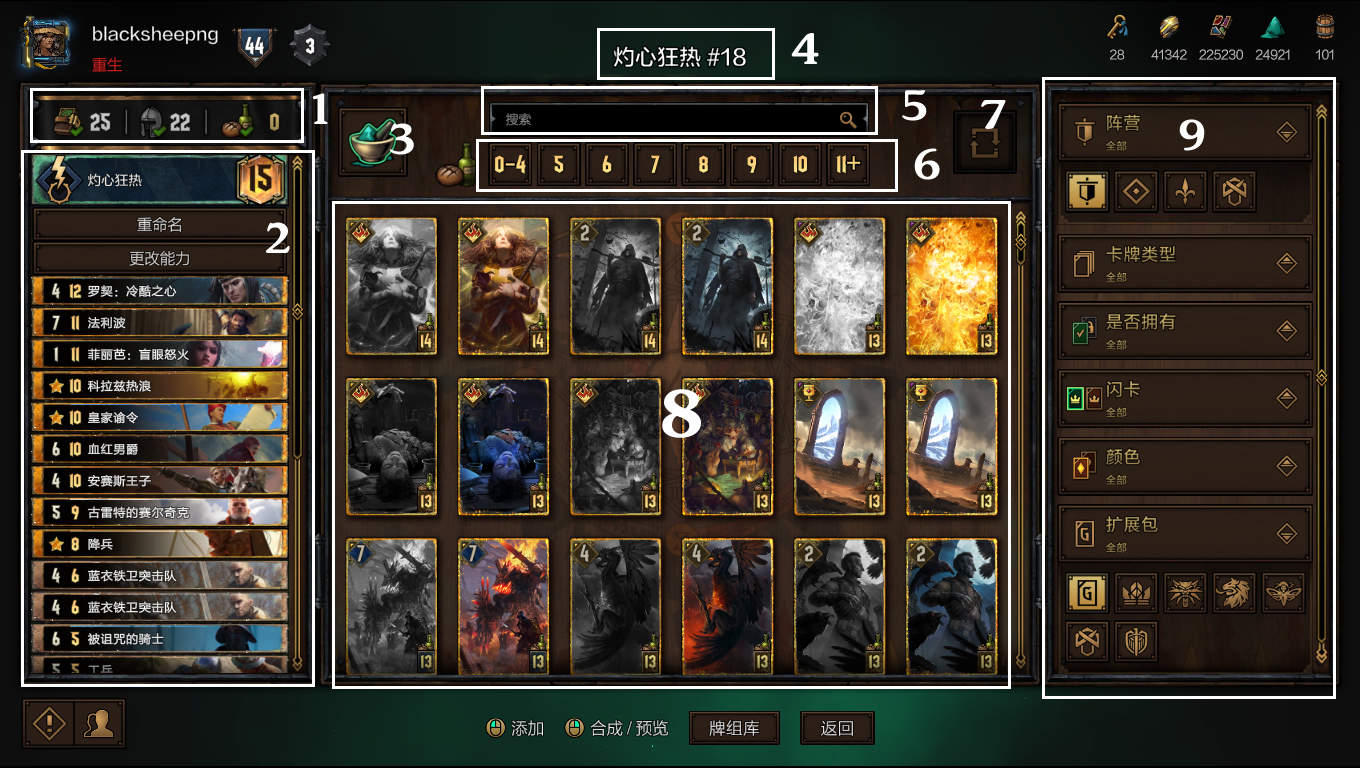Select the base set G expansion icon
The height and width of the screenshot is (768, 1360).
point(1088,593)
